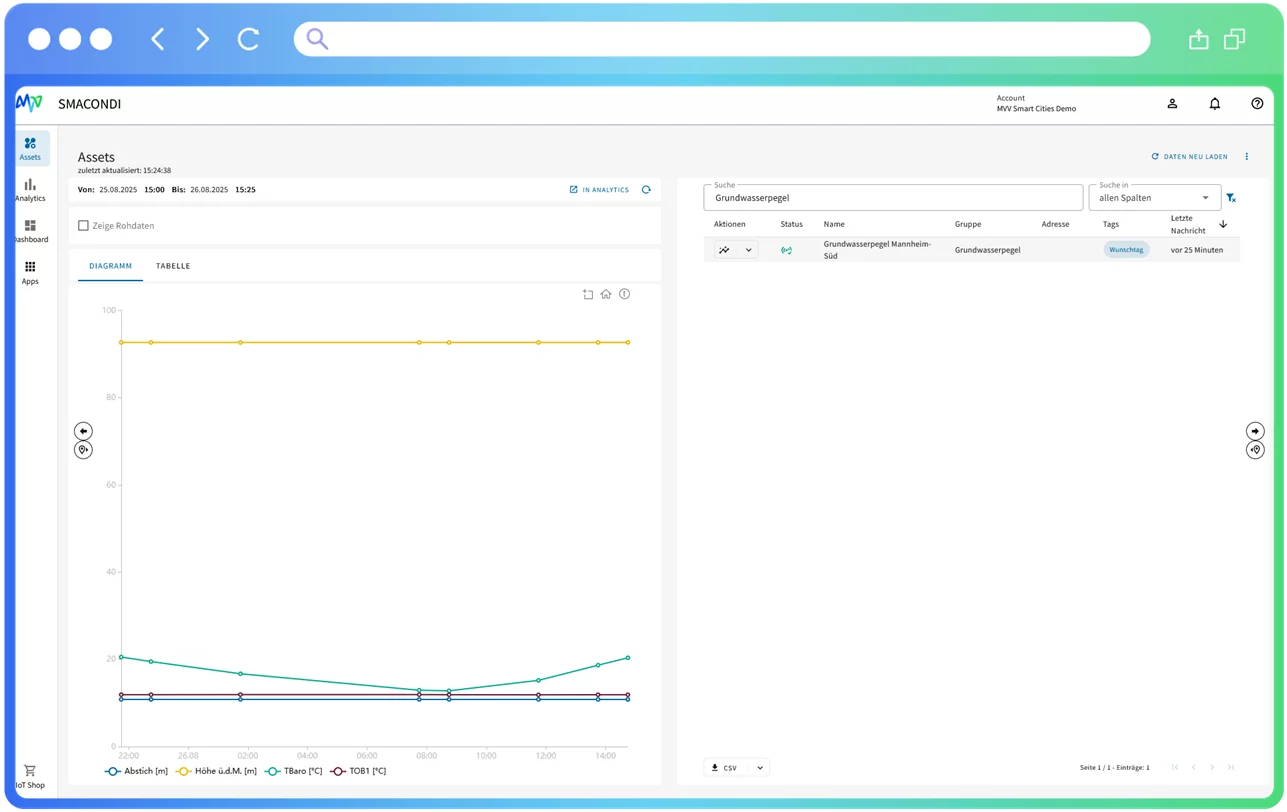Click the Wunschtag tag chip
This screenshot has width=1287, height=812.
(x=1126, y=250)
